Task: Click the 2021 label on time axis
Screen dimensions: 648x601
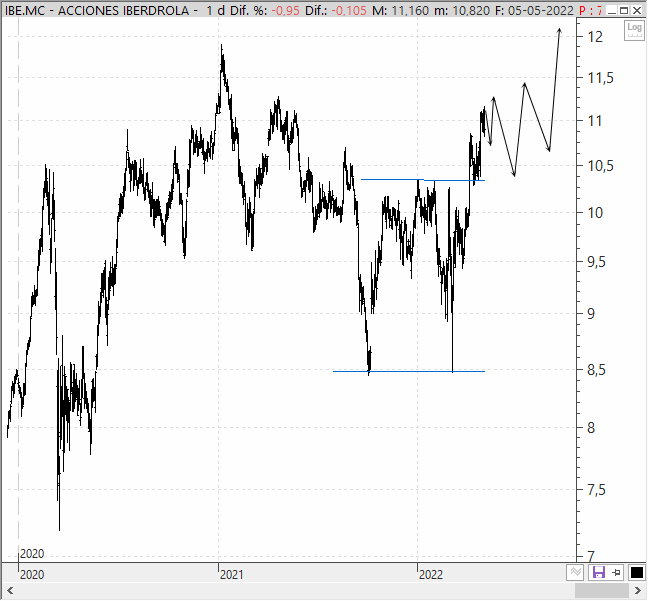Action: coord(231,575)
